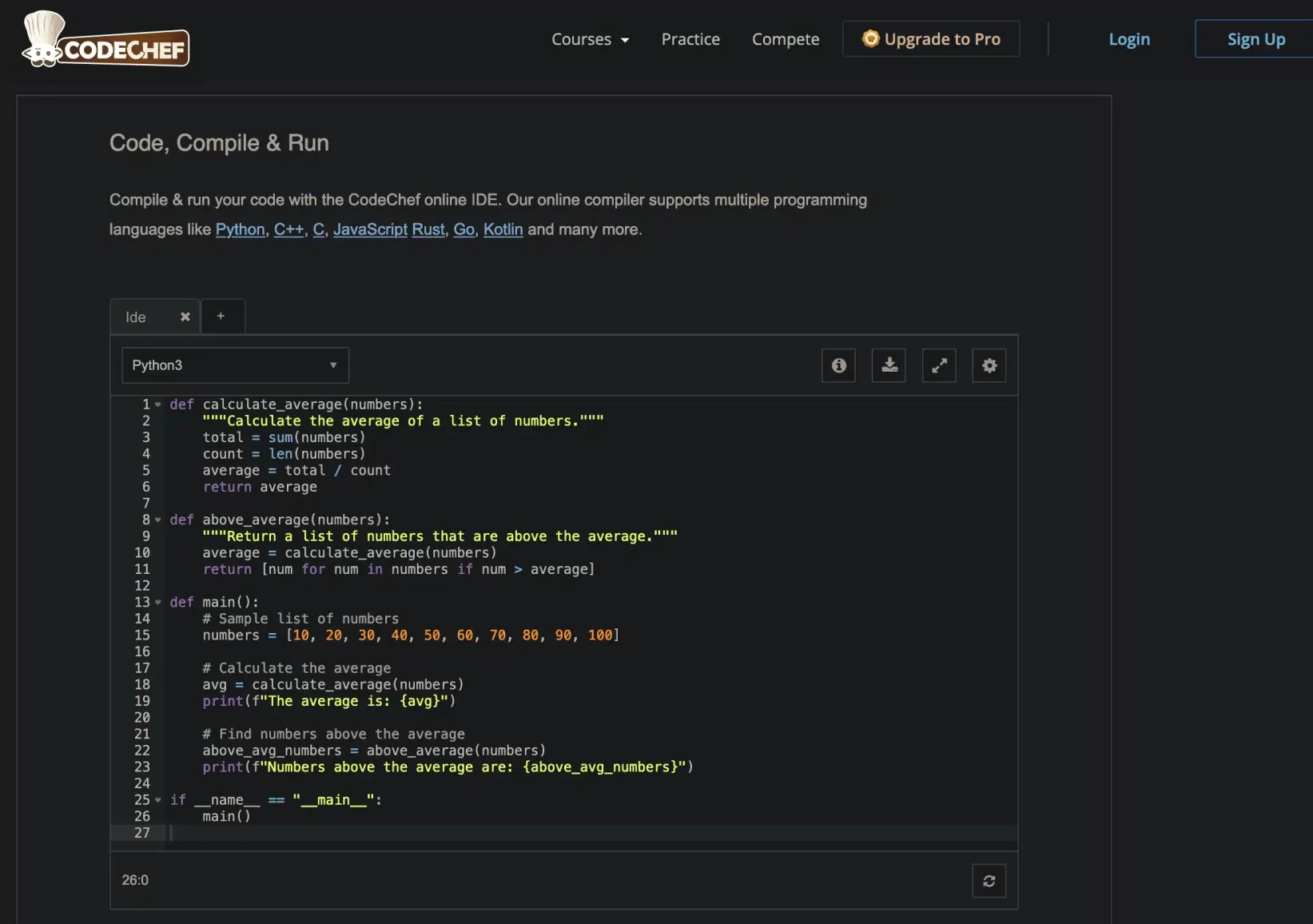Click 'main()' call on line 26

tap(226, 816)
